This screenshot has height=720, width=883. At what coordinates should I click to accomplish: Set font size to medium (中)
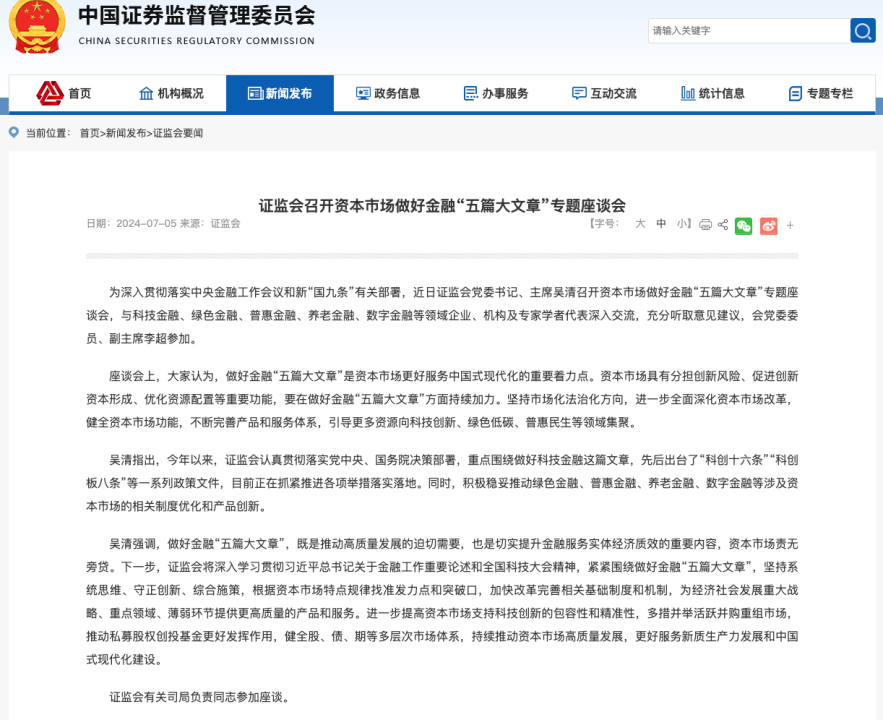click(x=661, y=224)
